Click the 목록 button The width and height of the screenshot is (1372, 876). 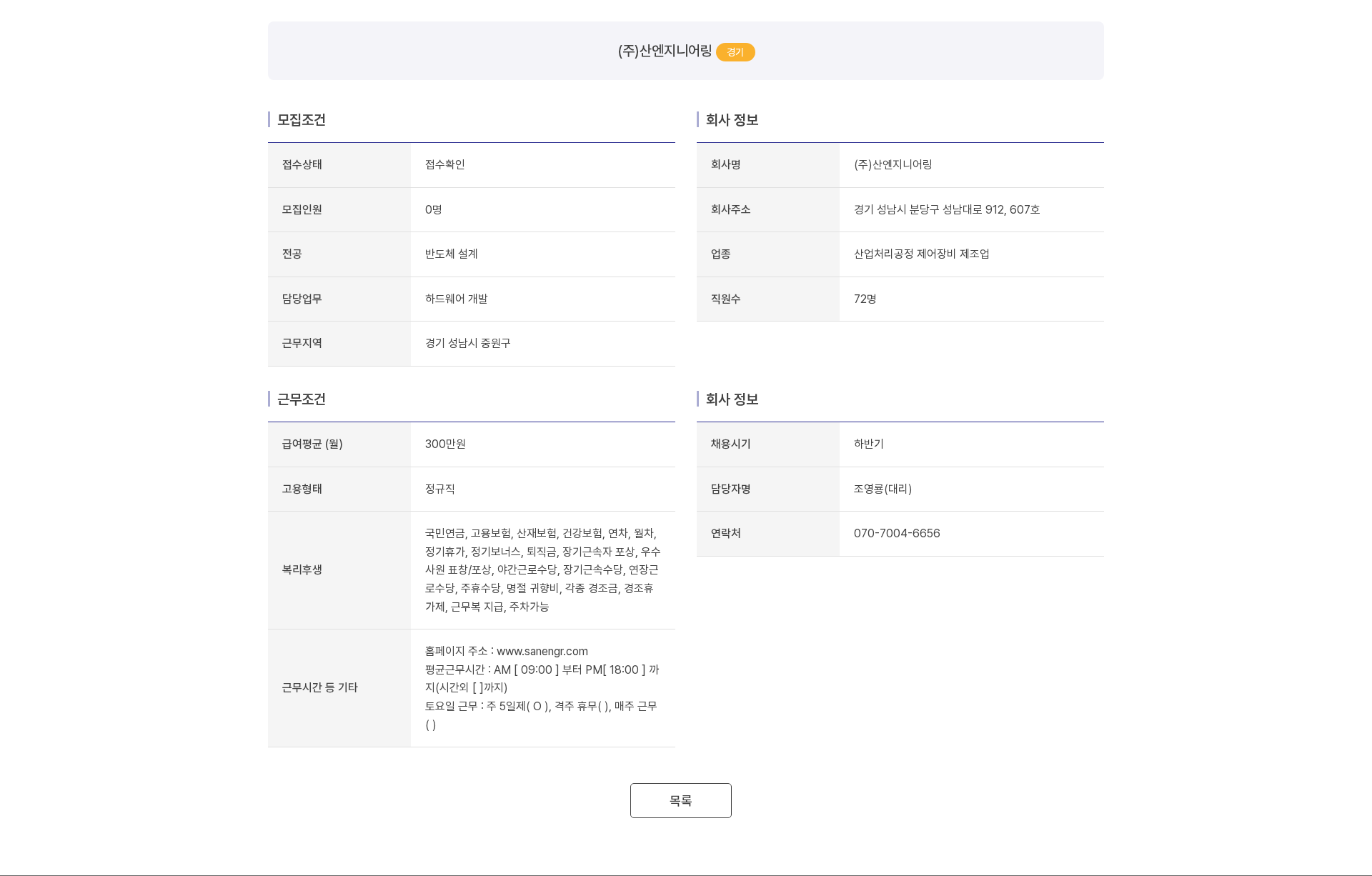click(680, 800)
